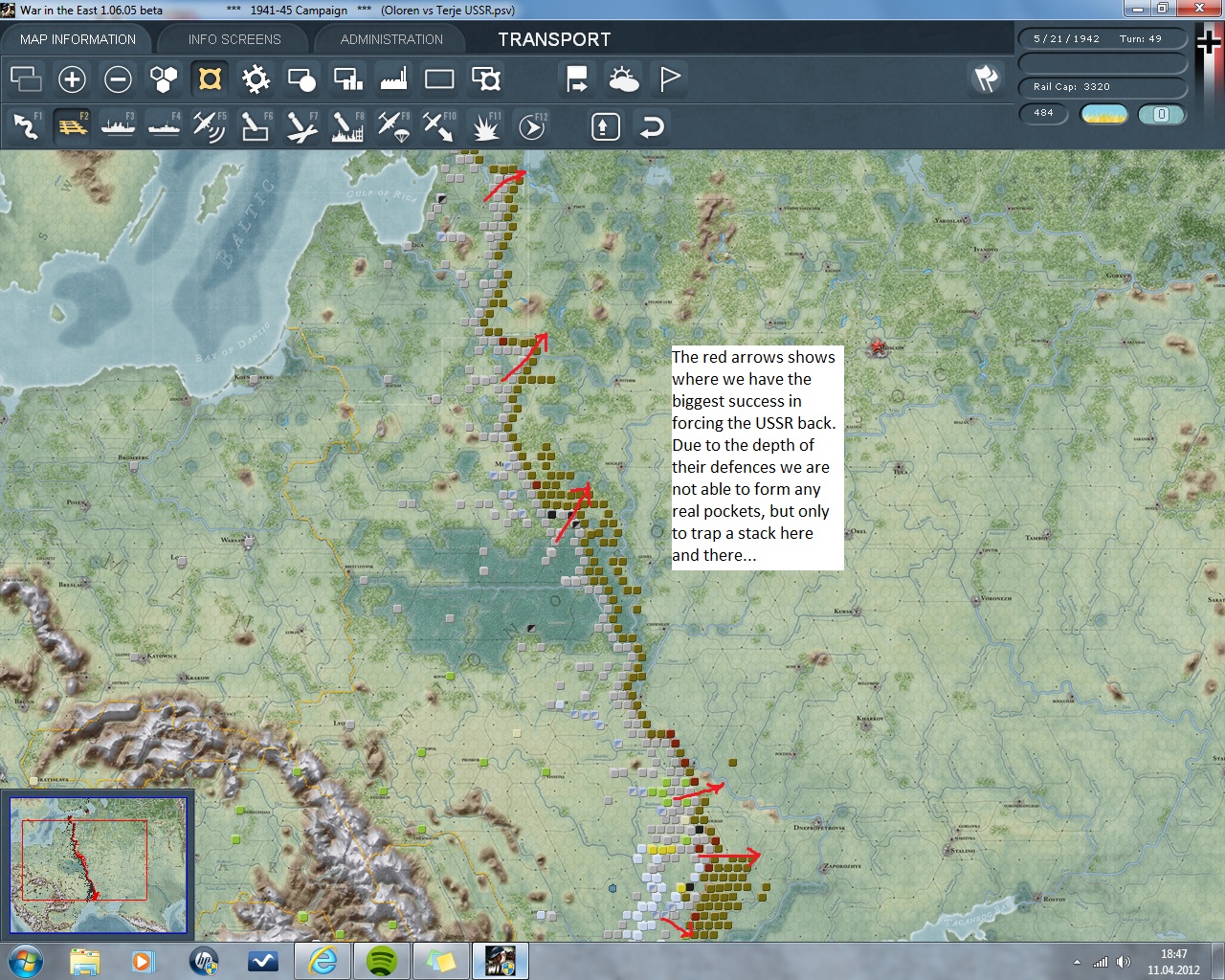Image resolution: width=1225 pixels, height=980 pixels.
Task: Click the rectangle with bar chart icon
Action: (347, 78)
